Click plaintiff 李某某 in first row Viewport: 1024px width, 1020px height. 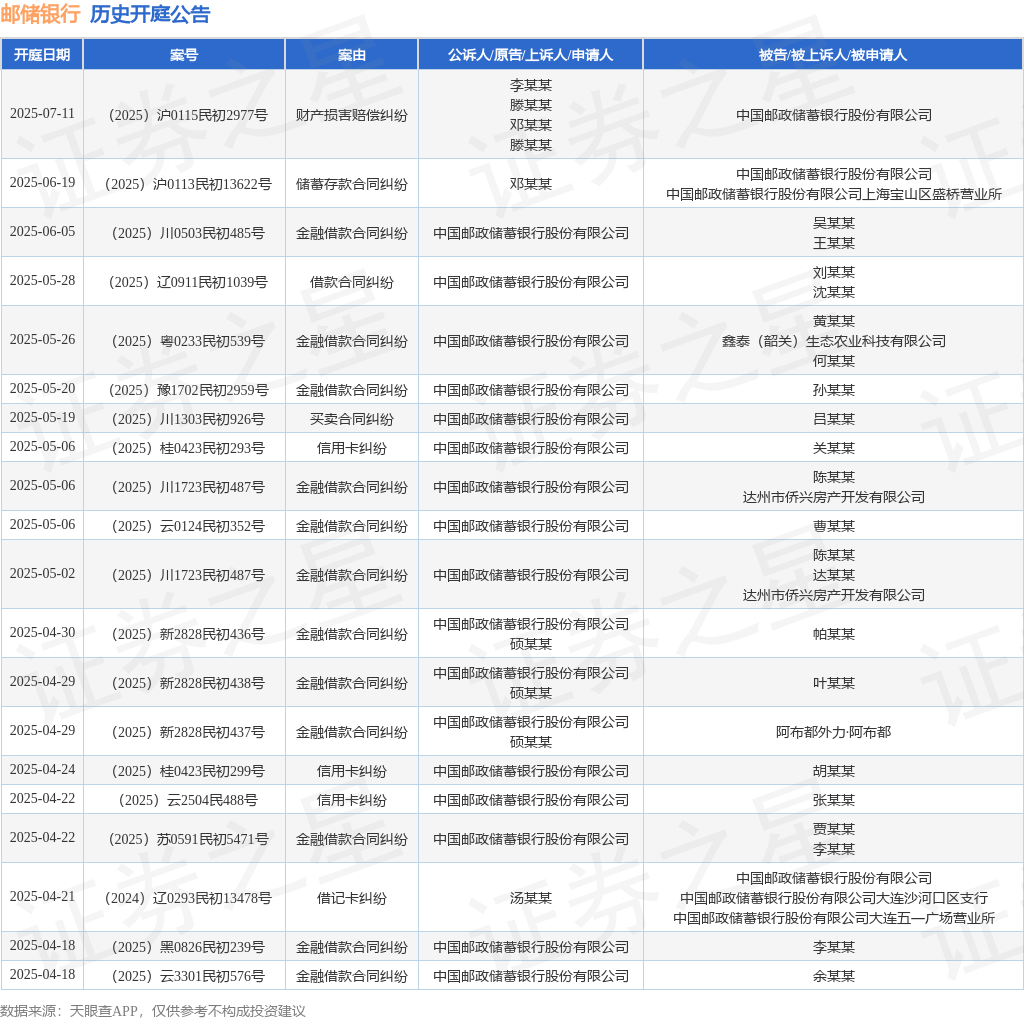coord(530,85)
